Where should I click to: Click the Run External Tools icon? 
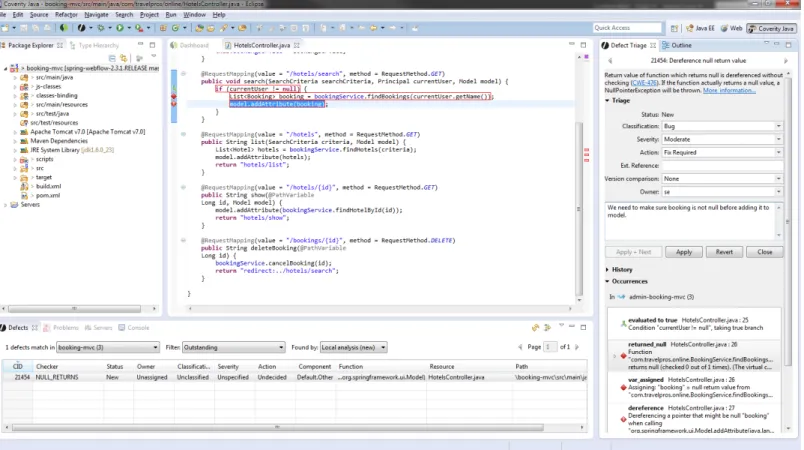tap(139, 28)
